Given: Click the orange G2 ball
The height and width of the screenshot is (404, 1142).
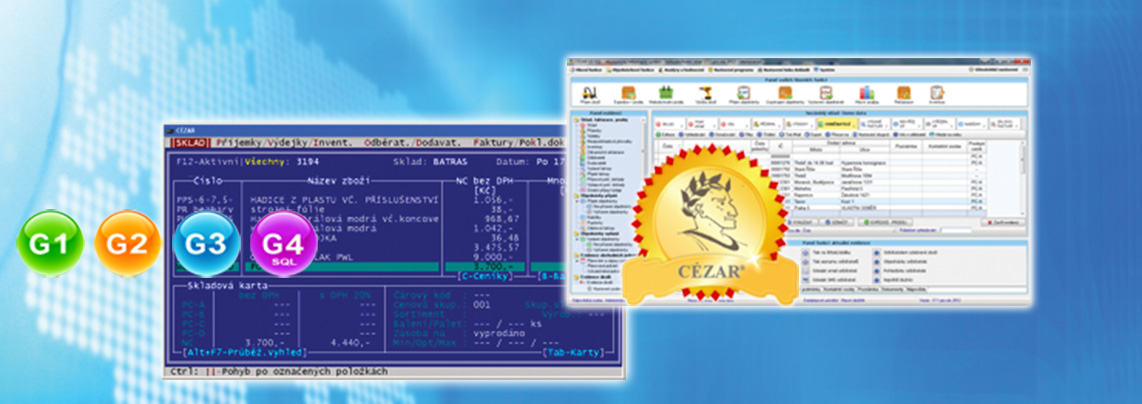Looking at the screenshot, I should pos(127,244).
